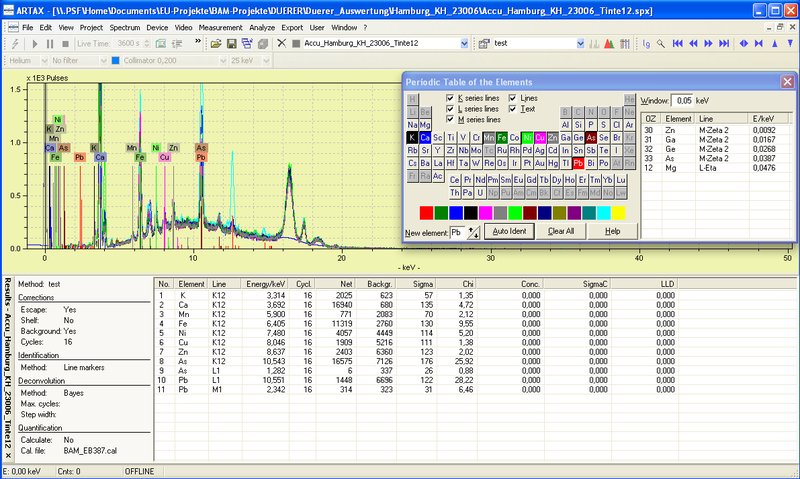Image resolution: width=800 pixels, height=479 pixels.
Task: Toggle L series lines checkbox
Action: [x=449, y=109]
